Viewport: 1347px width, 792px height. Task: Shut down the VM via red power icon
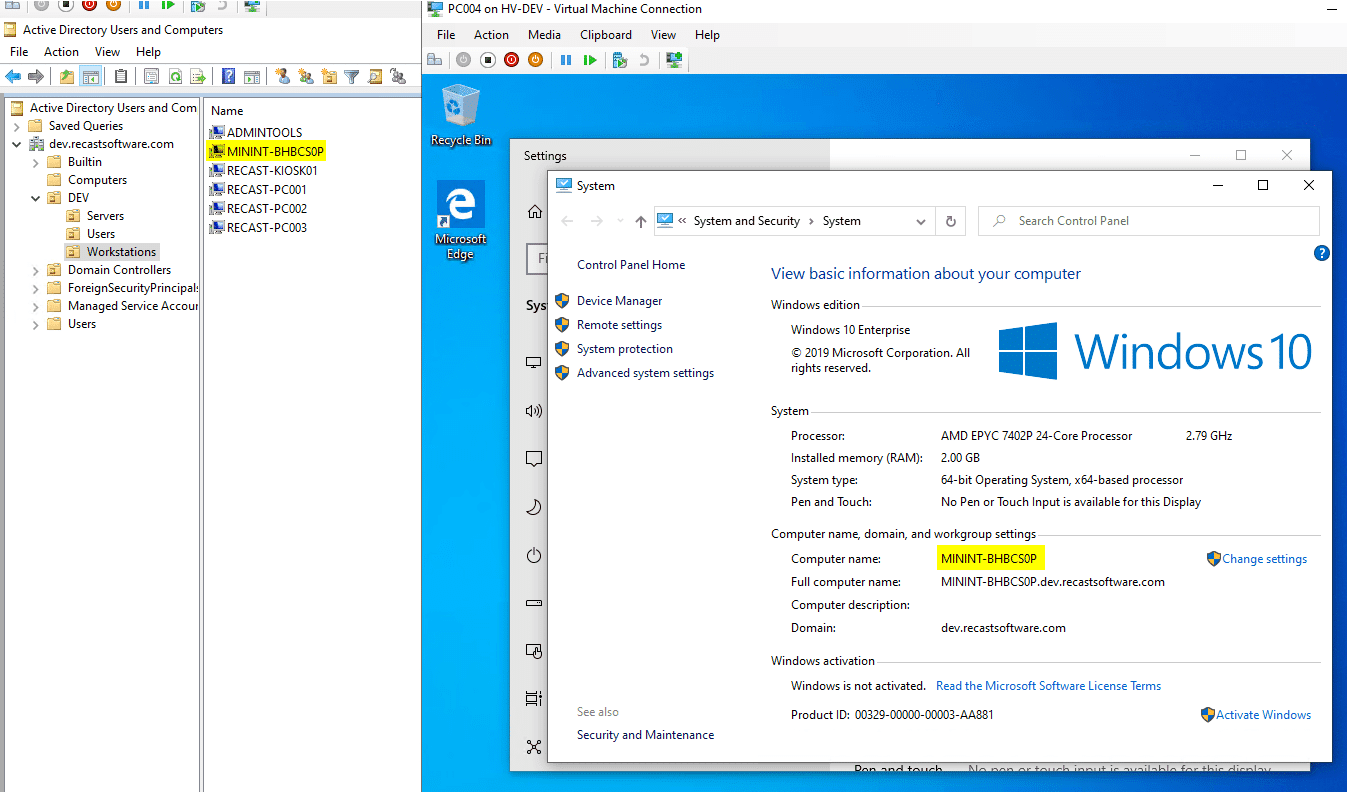click(511, 59)
